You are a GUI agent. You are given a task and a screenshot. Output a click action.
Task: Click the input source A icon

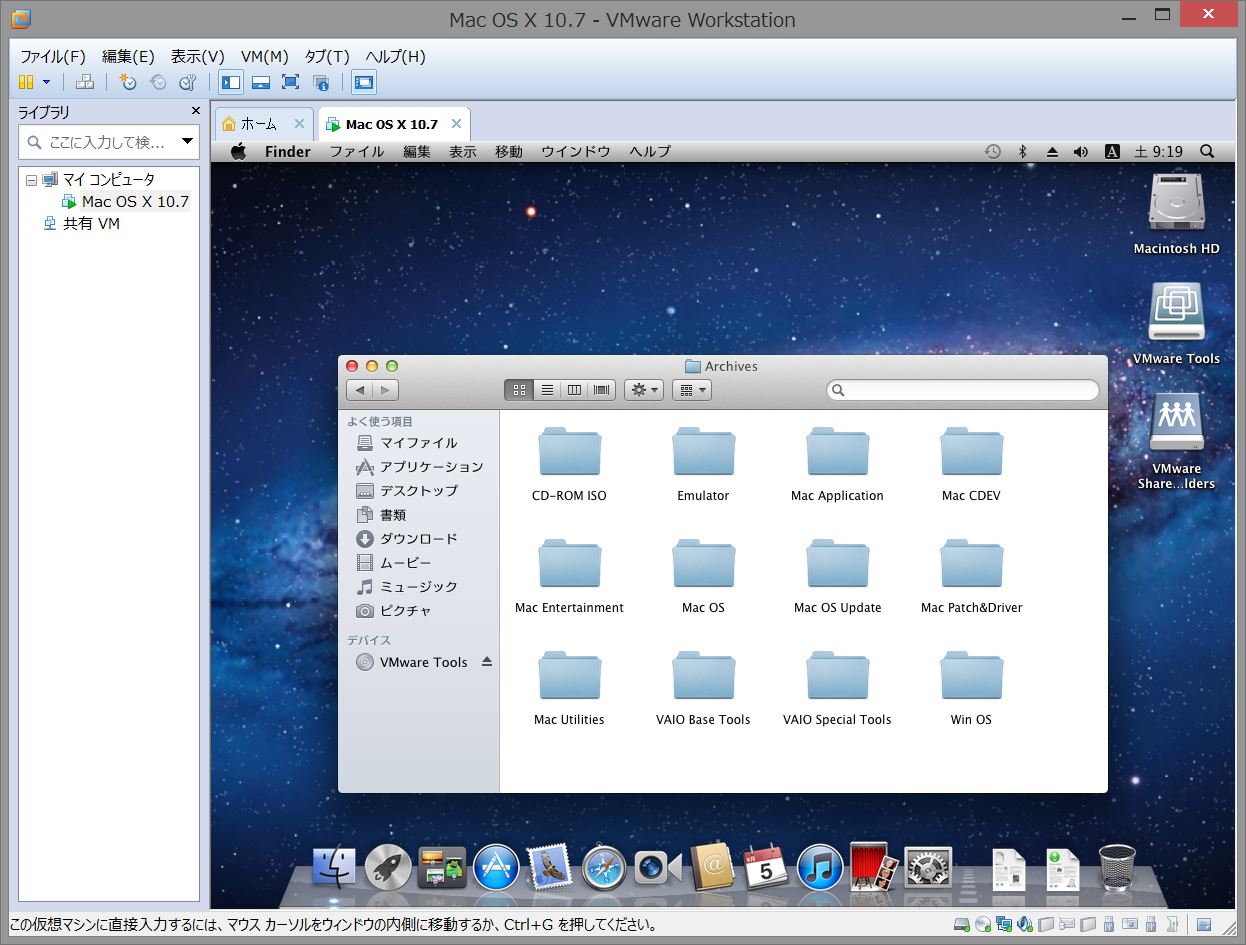click(1111, 152)
